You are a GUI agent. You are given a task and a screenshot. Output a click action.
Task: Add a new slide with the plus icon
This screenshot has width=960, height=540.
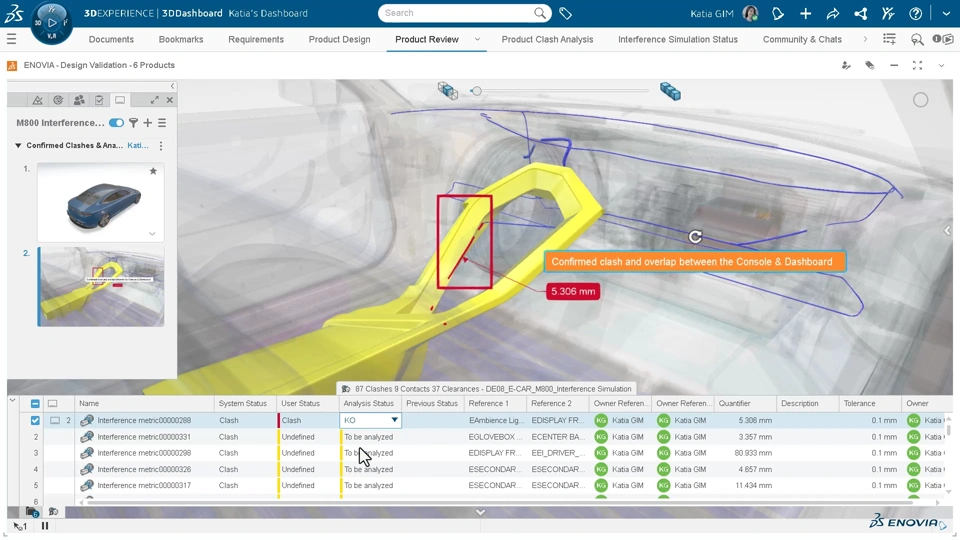click(x=148, y=123)
